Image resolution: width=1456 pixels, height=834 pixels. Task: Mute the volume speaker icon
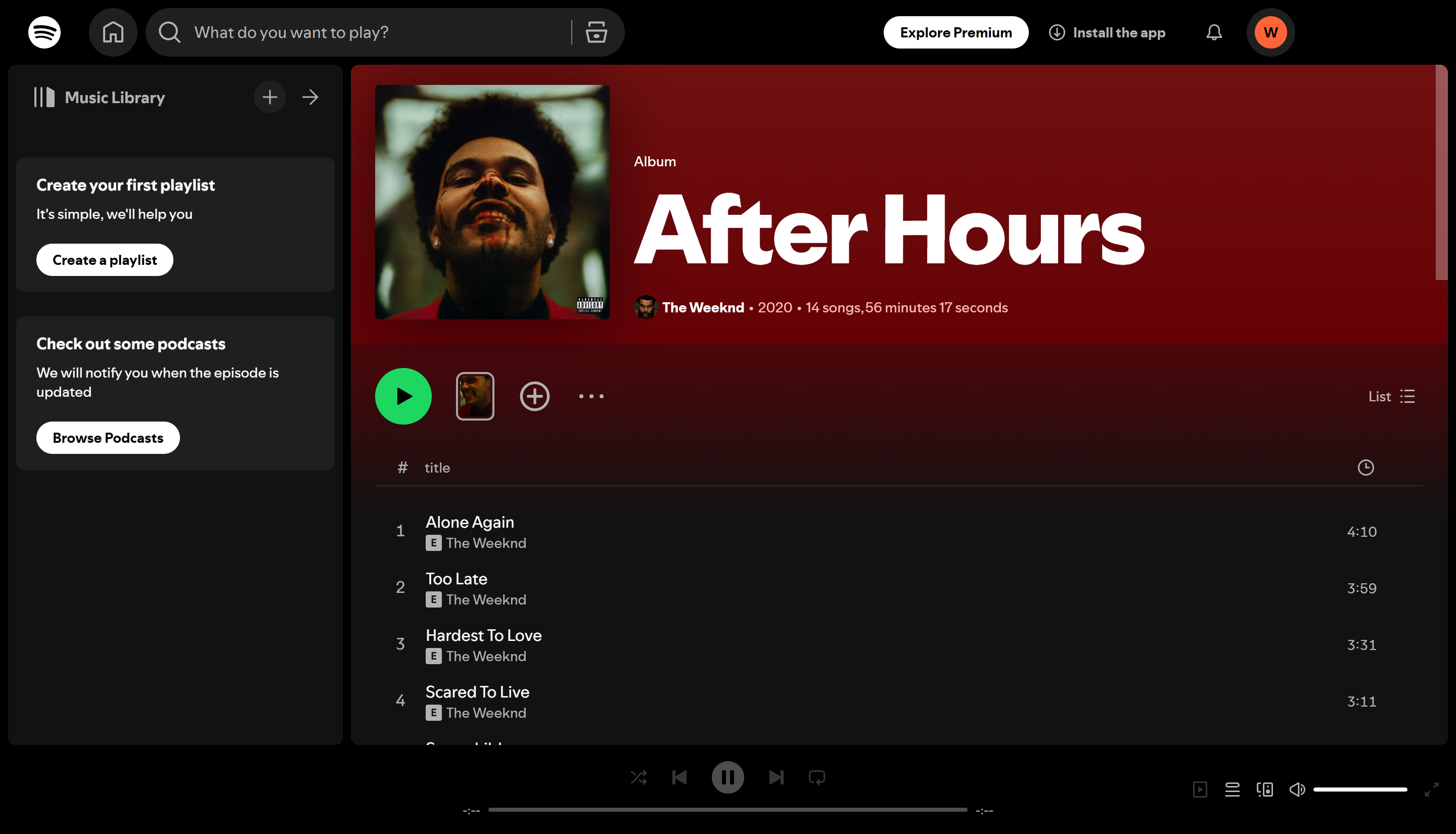click(x=1297, y=789)
